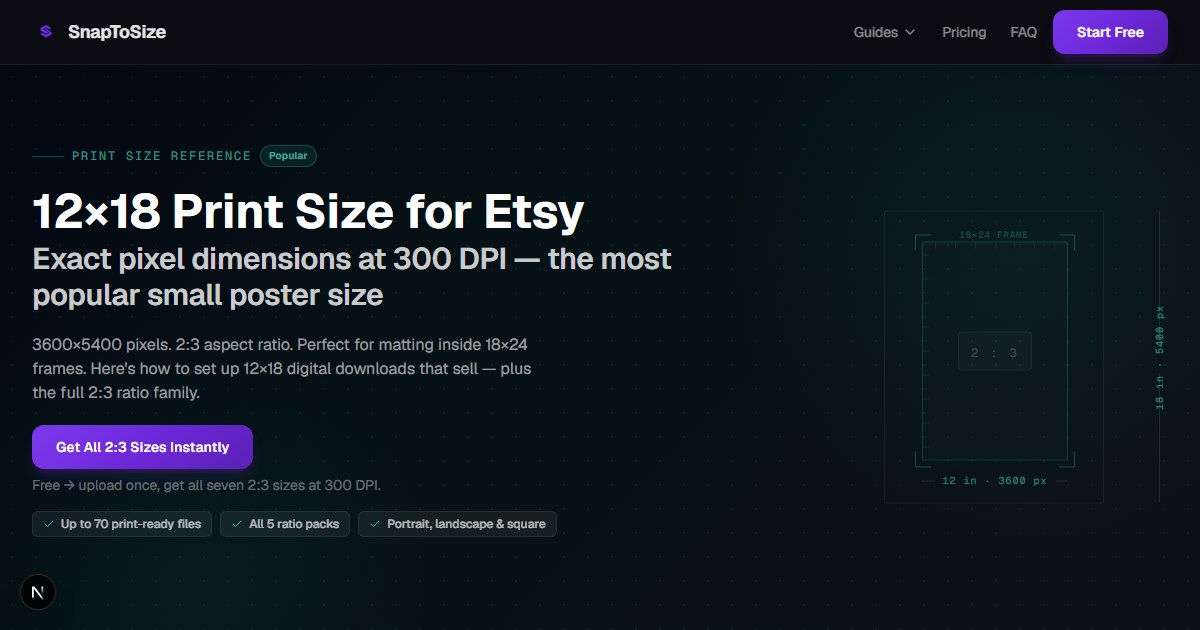Open the SnapToSize home link text
Image resolution: width=1200 pixels, height=630 pixels.
pyautogui.click(x=117, y=32)
